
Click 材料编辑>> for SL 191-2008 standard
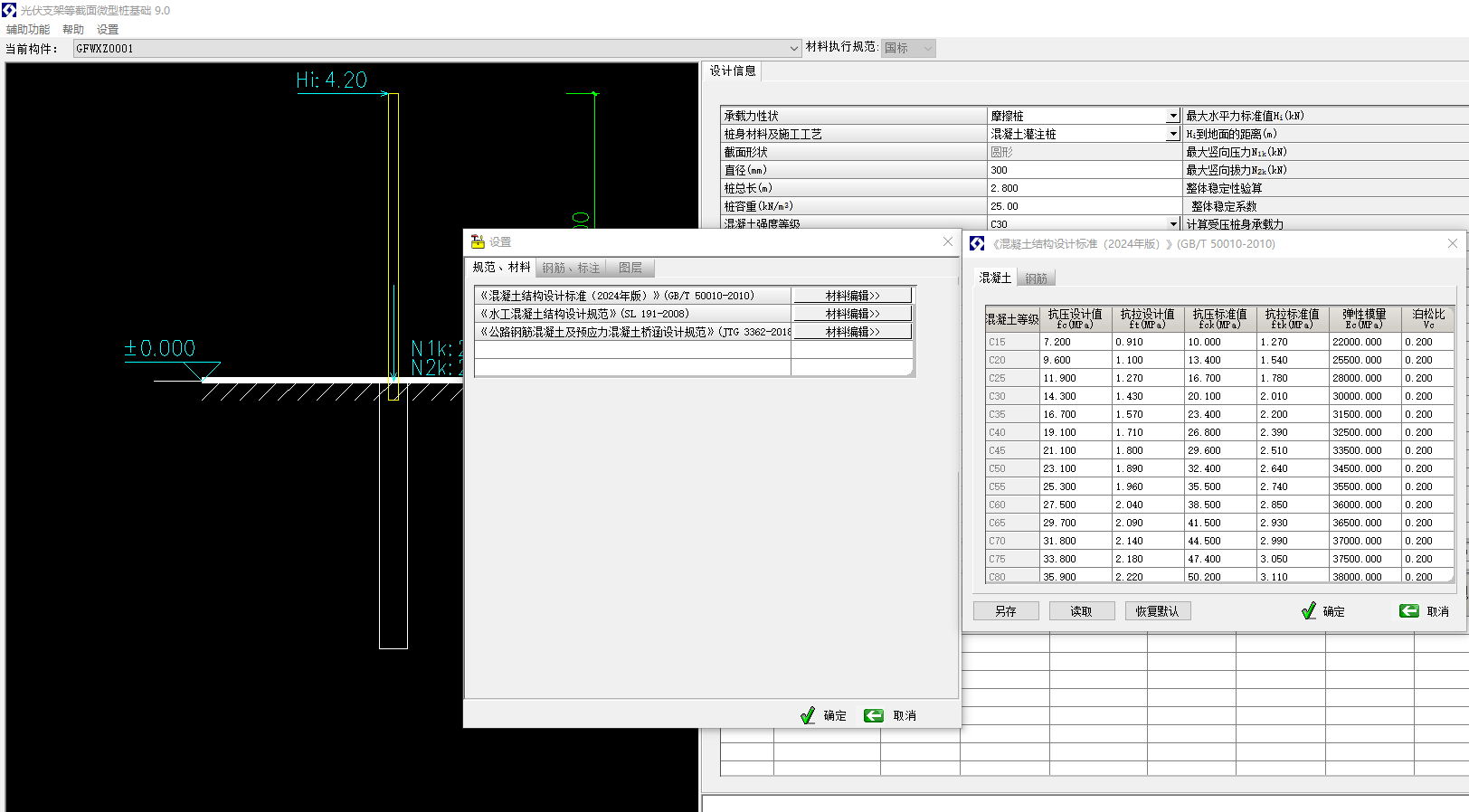tap(852, 314)
